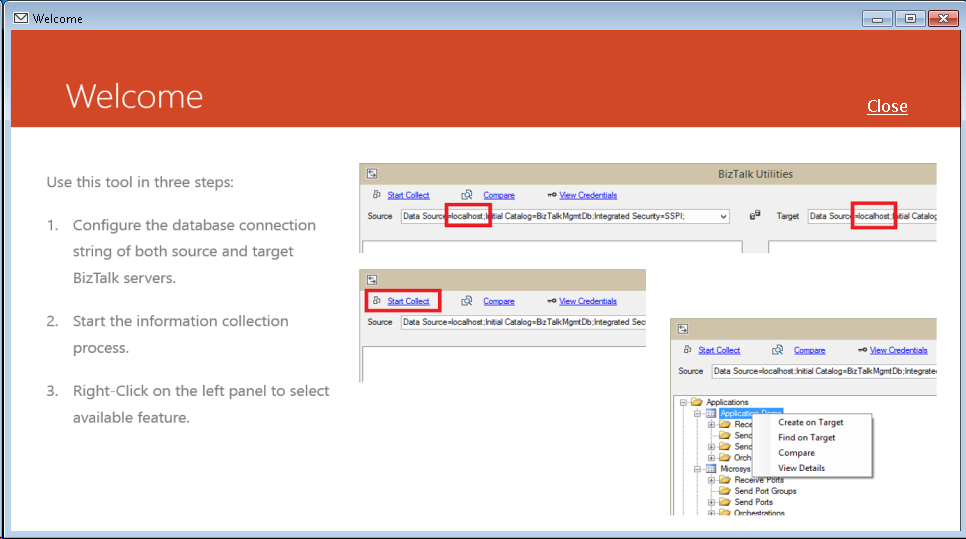Viewport: 966px width, 539px height.
Task: Minimize the Welcome window
Action: click(x=877, y=19)
